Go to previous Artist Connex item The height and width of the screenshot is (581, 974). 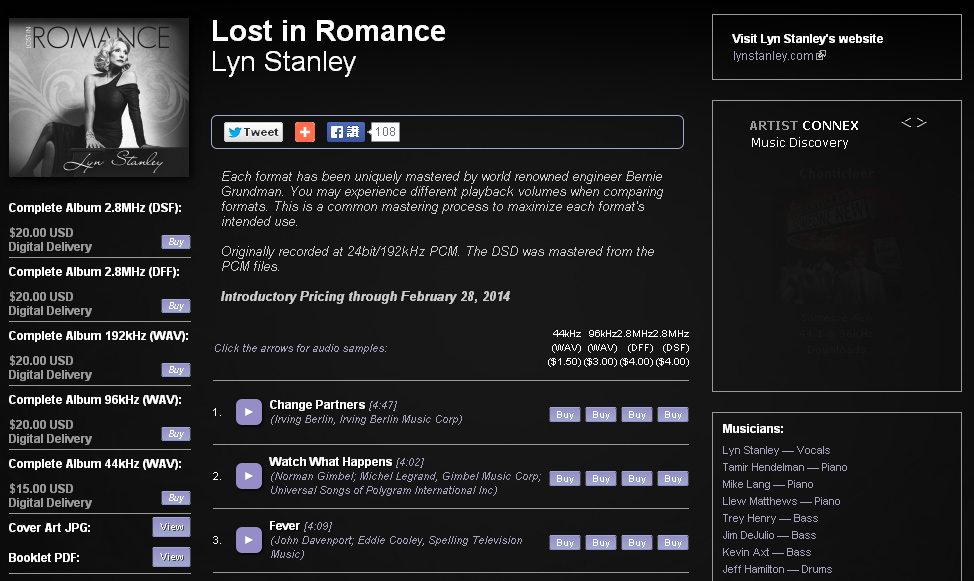906,122
